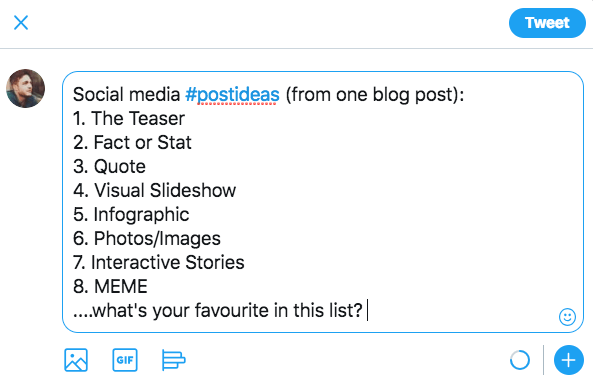593x389 pixels.
Task: Click the #postideas hashtag
Action: tap(232, 95)
